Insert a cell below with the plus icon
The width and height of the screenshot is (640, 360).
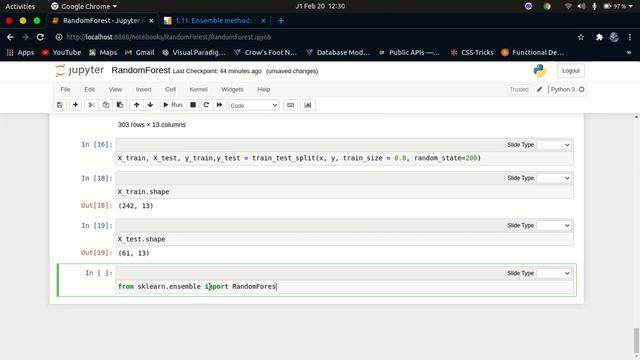pyautogui.click(x=76, y=105)
